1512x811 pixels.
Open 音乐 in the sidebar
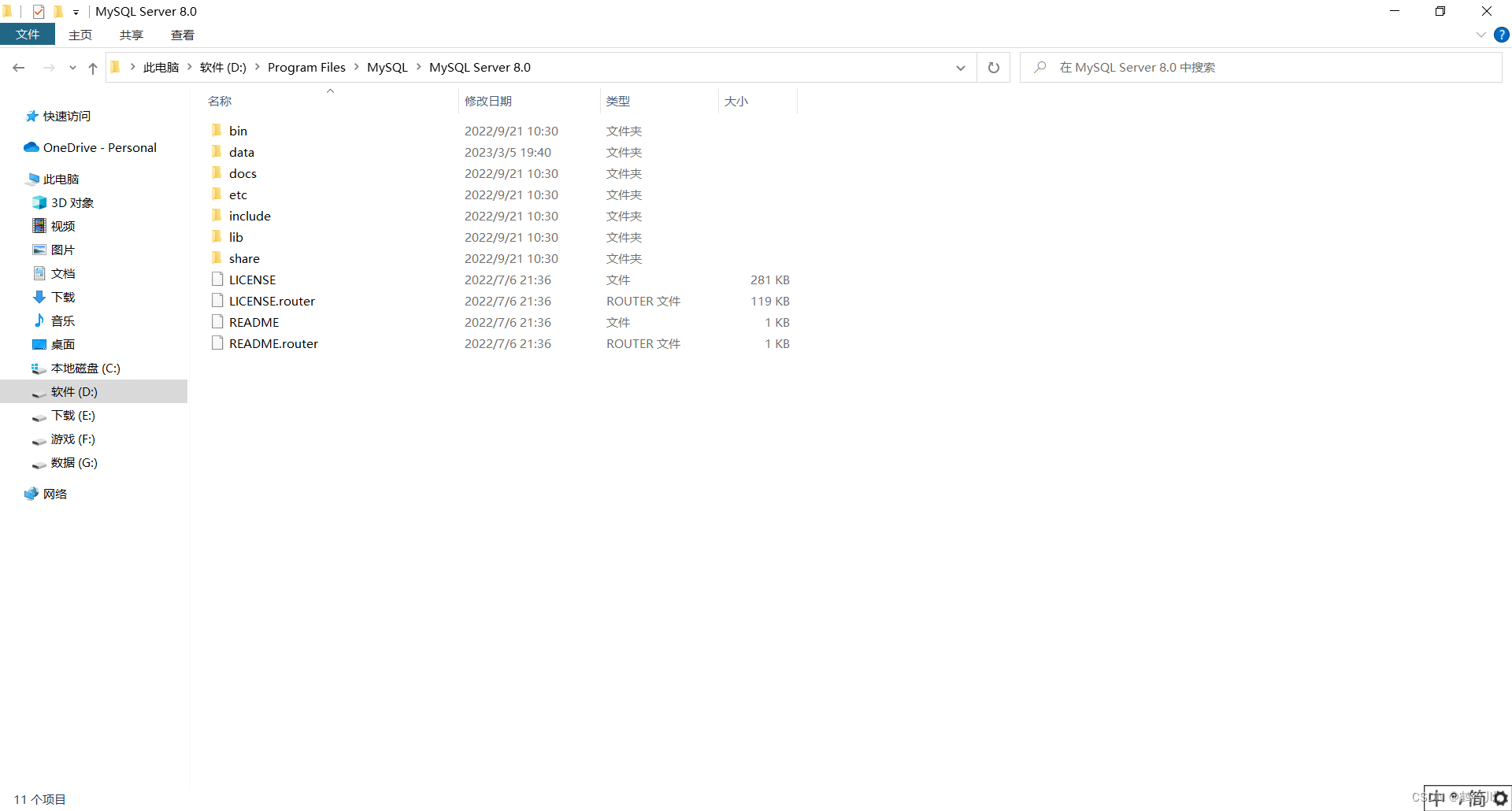54,320
